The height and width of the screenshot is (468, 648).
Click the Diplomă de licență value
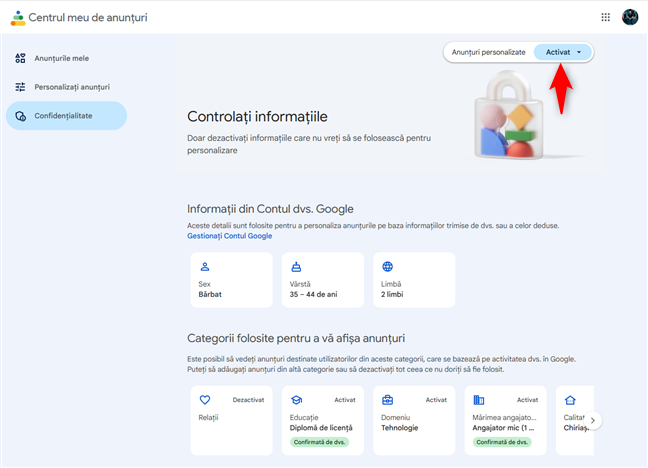[x=321, y=428]
